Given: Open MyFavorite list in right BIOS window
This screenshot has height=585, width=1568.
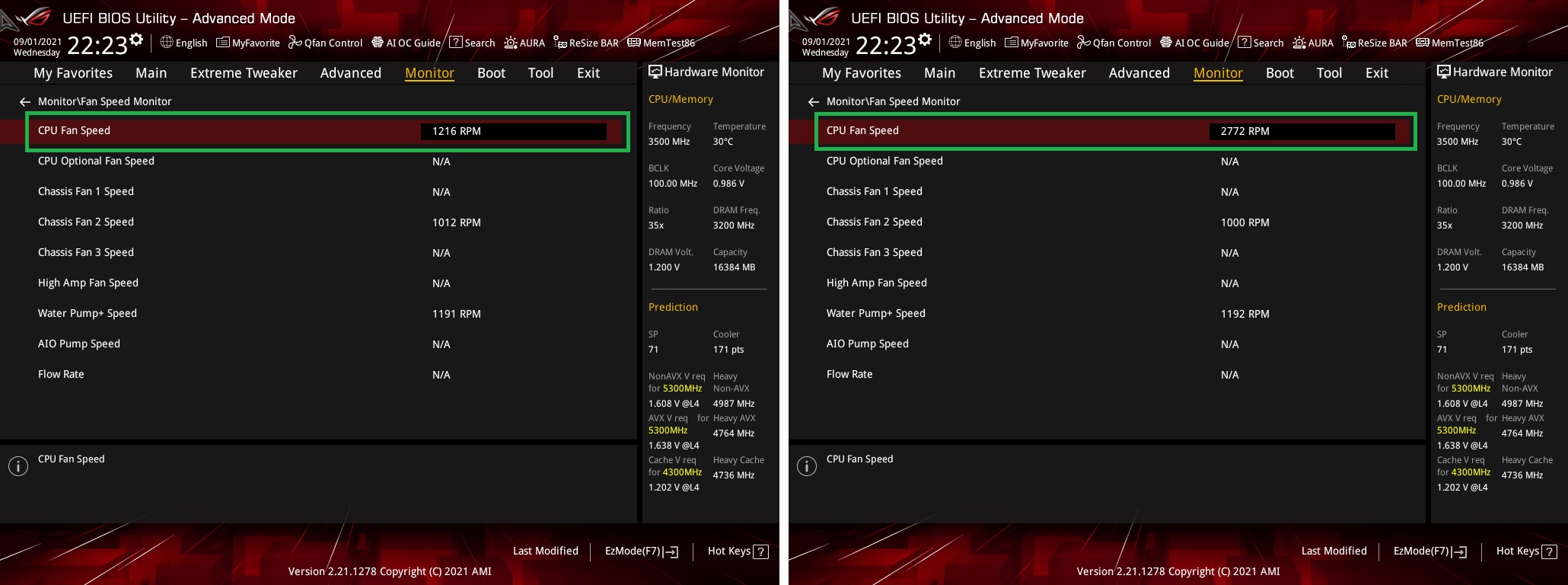Looking at the screenshot, I should (x=1037, y=43).
